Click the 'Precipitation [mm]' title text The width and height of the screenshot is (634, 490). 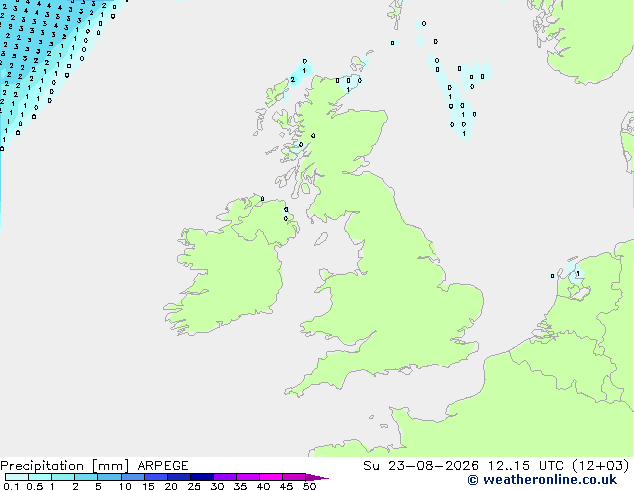pyautogui.click(x=64, y=466)
